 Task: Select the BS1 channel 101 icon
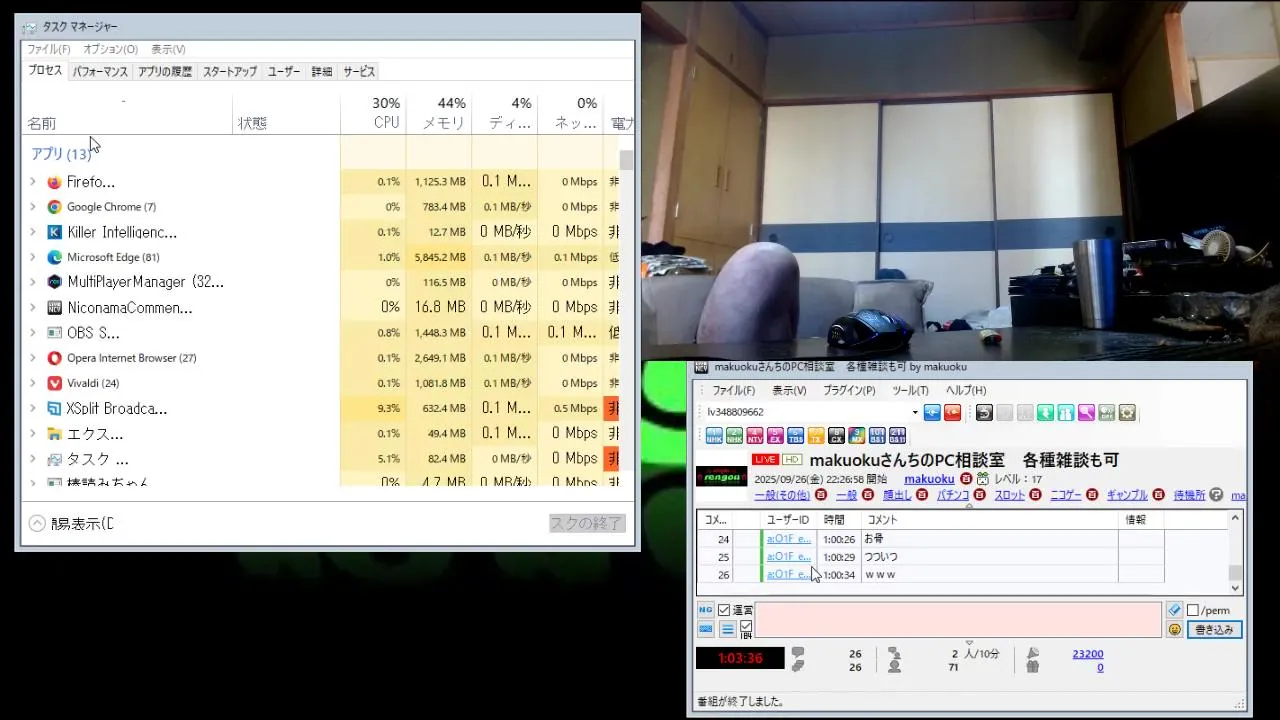[877, 436]
